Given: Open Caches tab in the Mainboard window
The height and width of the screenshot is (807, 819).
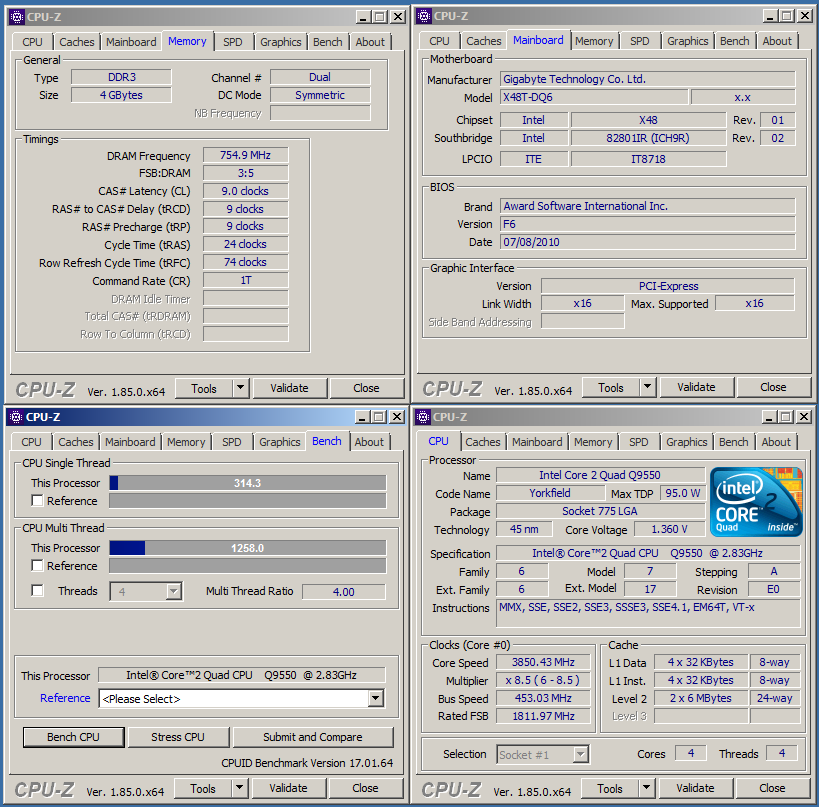Looking at the screenshot, I should click(x=484, y=41).
